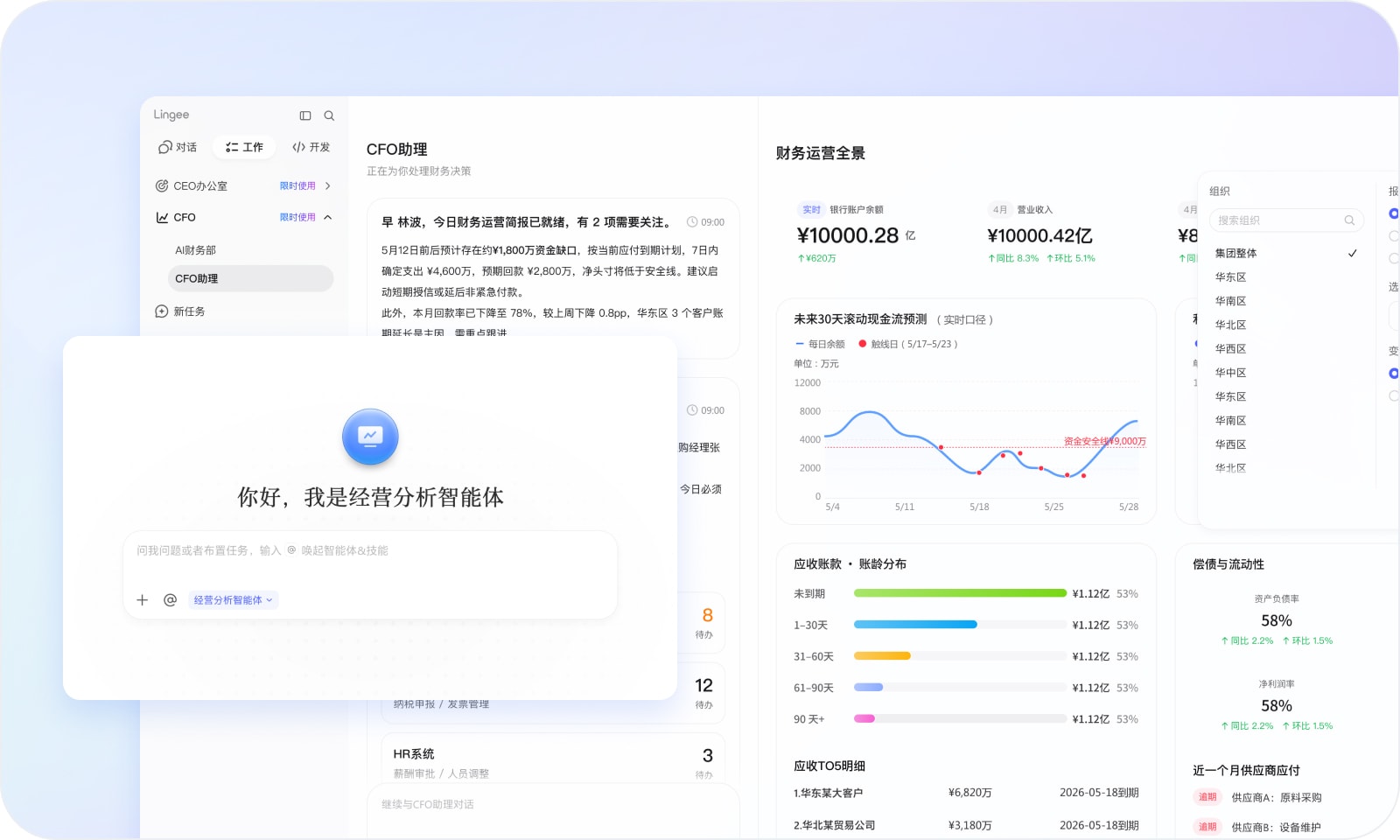Click the 实时 badge on 银行账户余额
1400x840 pixels.
(811, 210)
